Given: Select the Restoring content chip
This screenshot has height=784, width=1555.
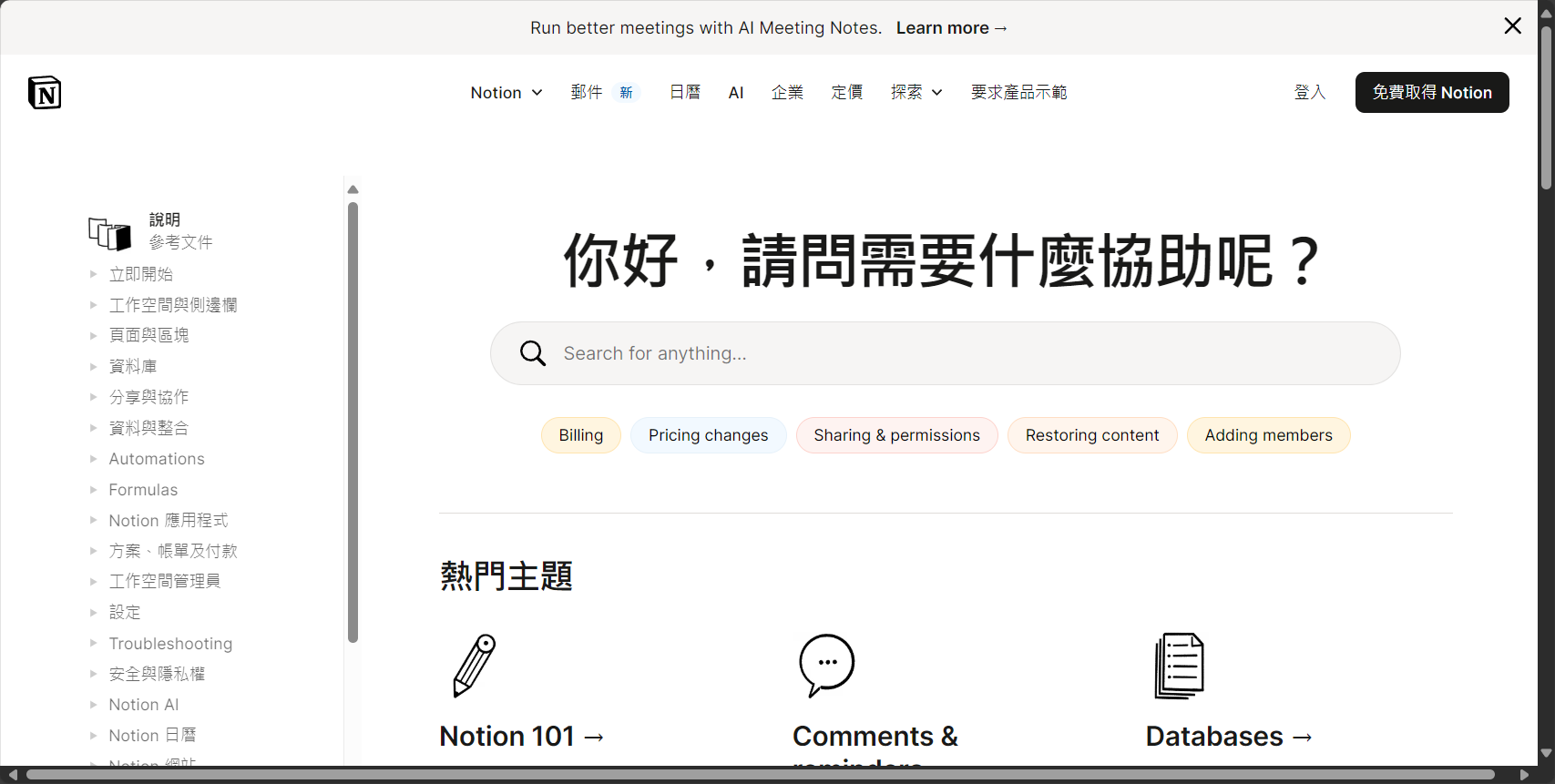Looking at the screenshot, I should [1092, 435].
